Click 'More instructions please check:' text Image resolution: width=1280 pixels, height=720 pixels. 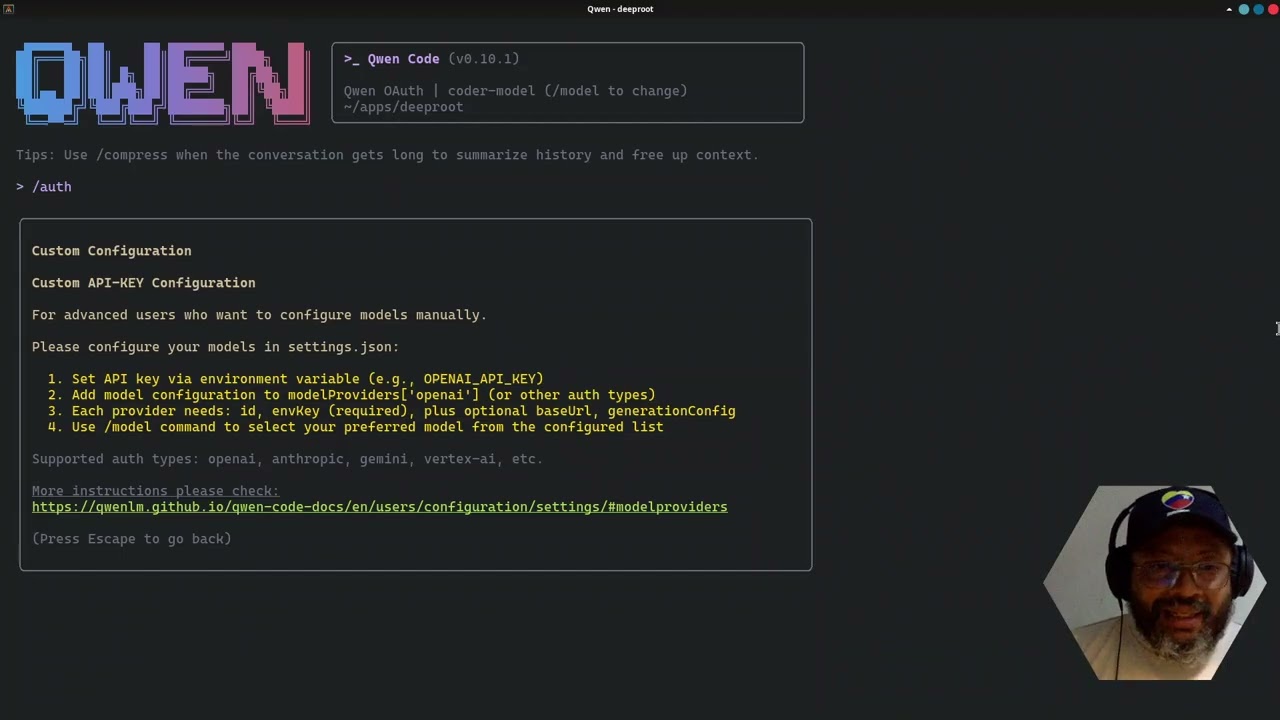155,491
